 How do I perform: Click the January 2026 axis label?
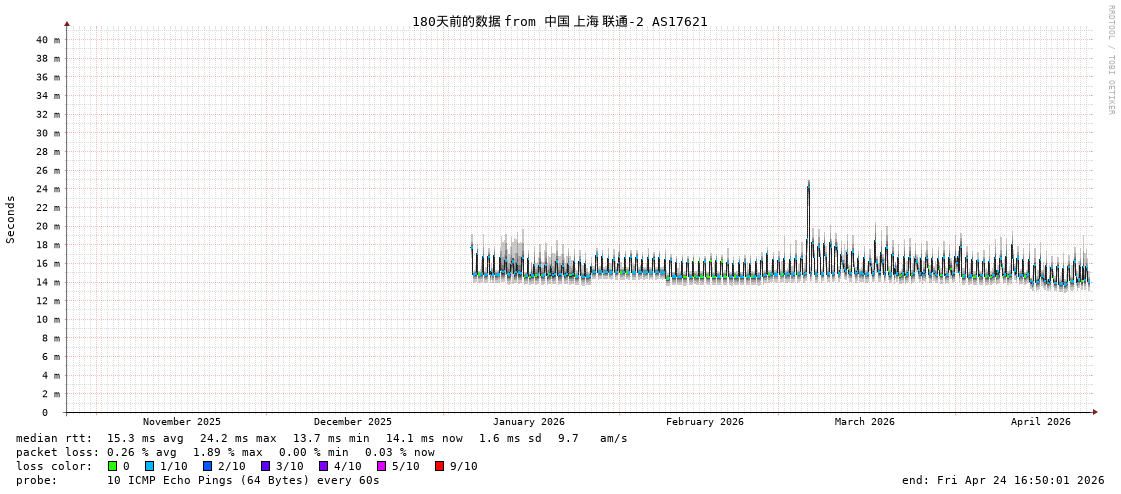[528, 422]
